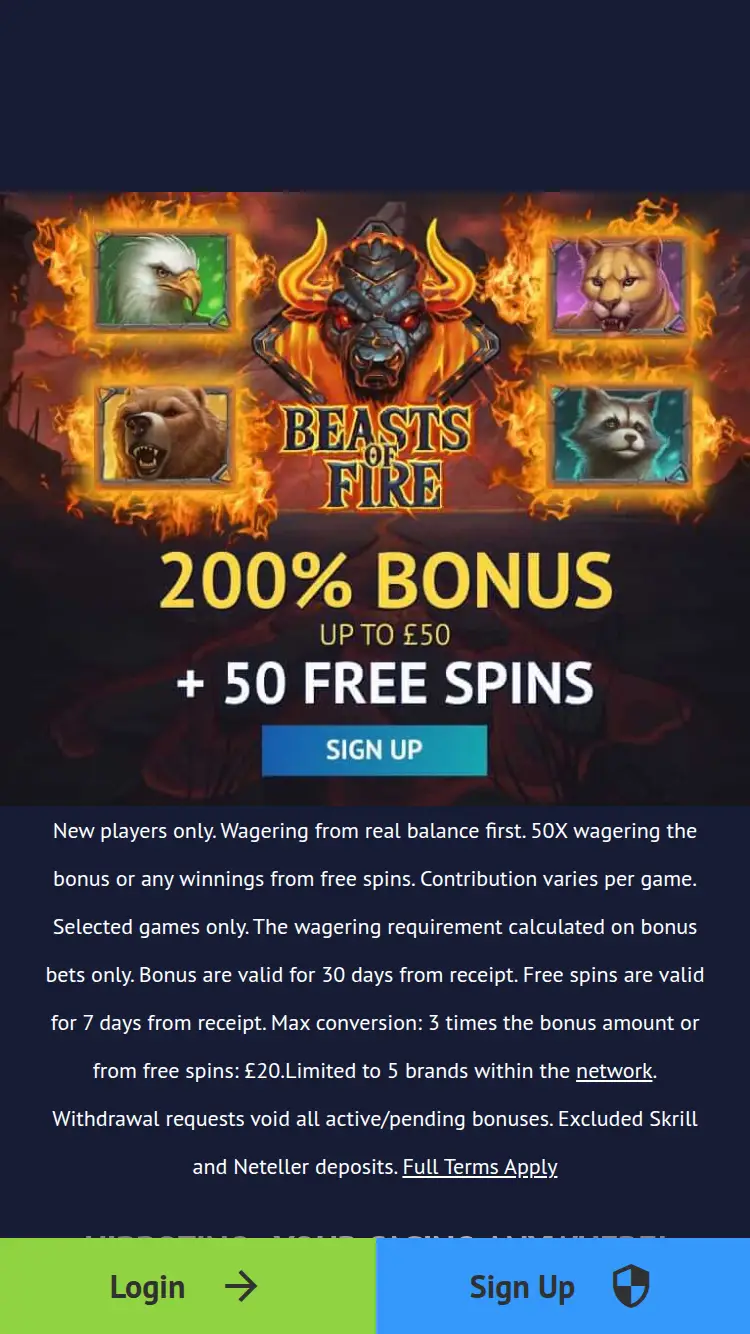Click the New players only terms paragraph
750x1334 pixels.
coord(375,999)
